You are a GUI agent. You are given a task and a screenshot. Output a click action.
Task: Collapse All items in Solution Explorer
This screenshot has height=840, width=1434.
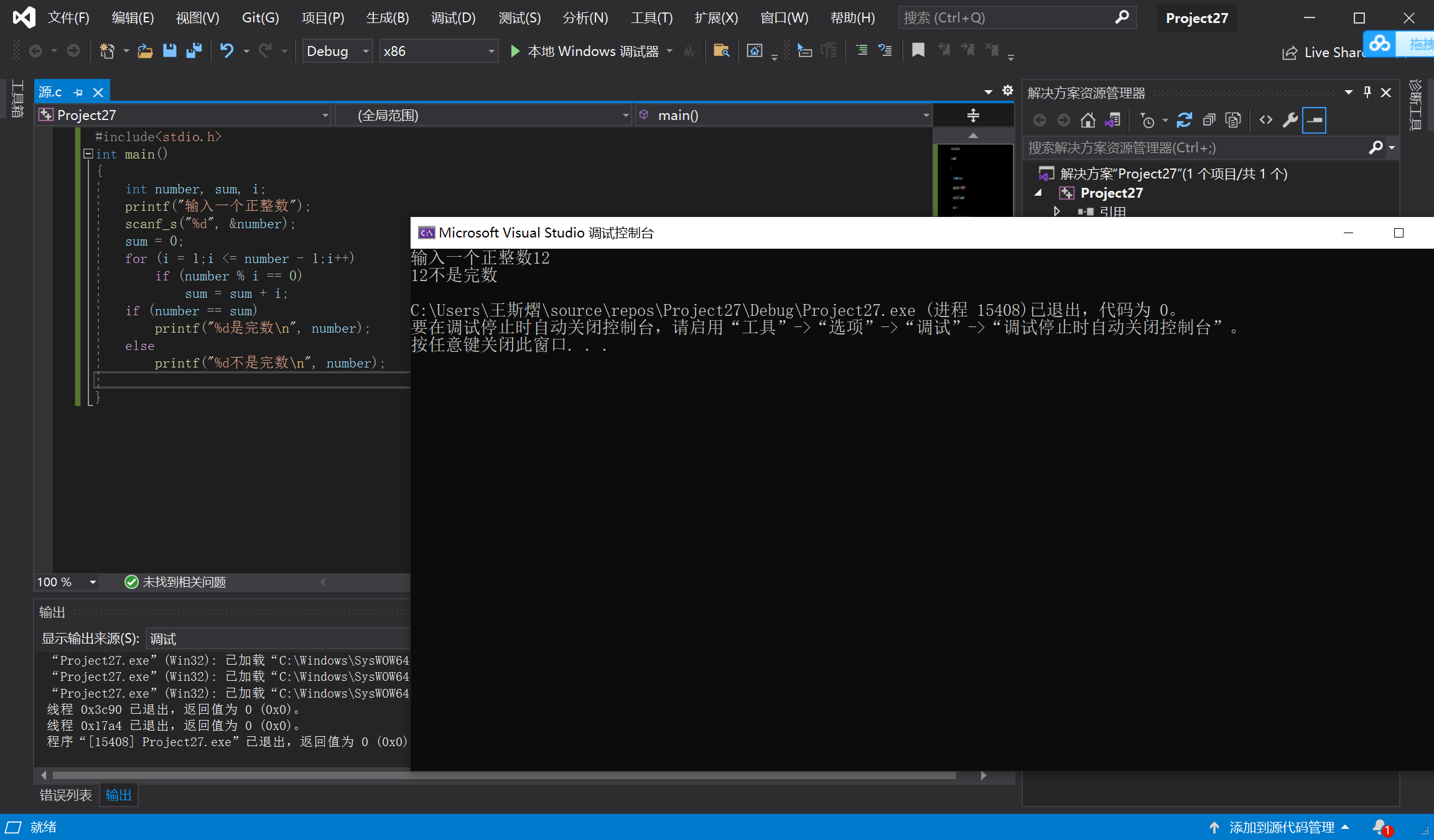tap(1209, 120)
